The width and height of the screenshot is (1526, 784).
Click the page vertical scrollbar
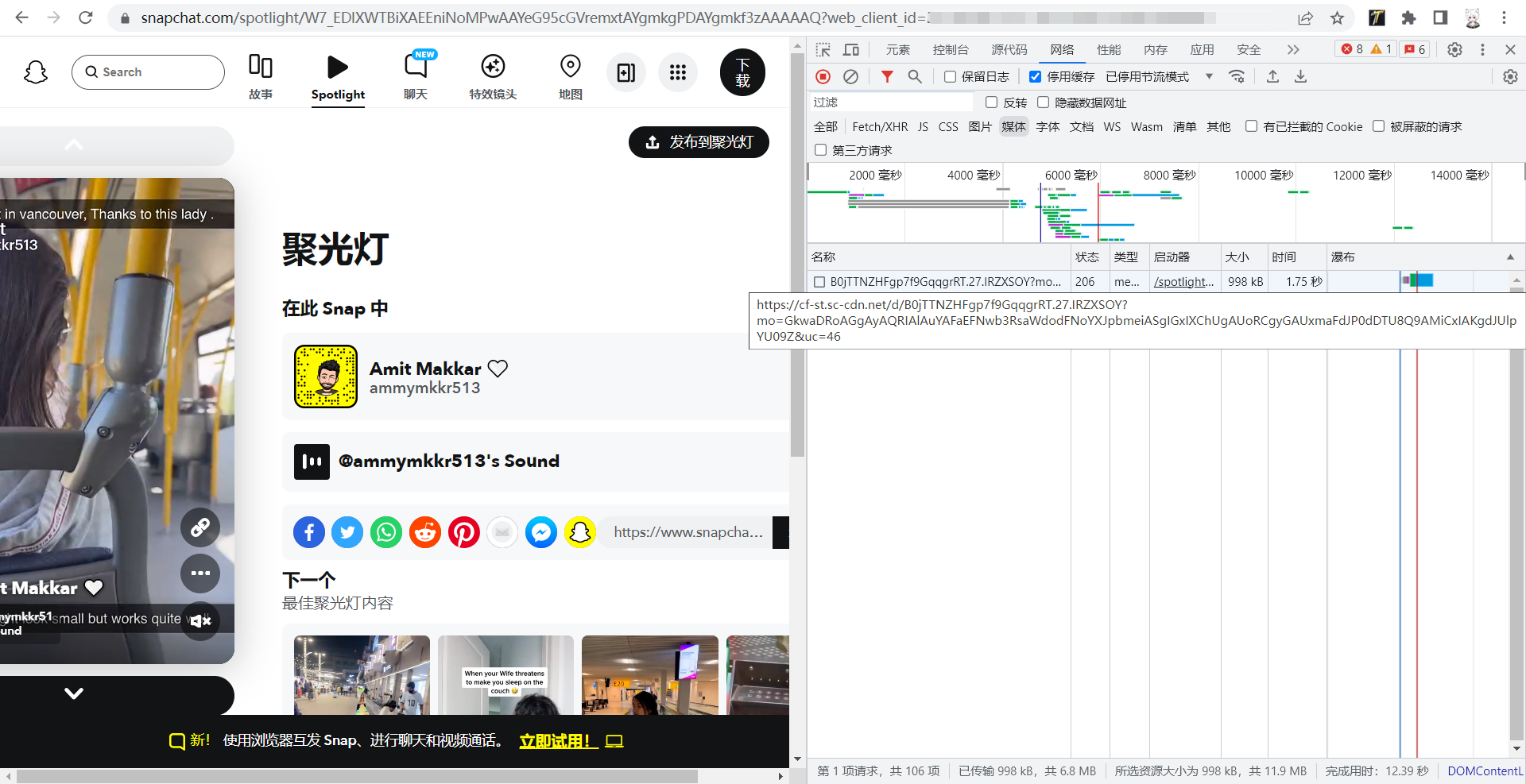797,254
